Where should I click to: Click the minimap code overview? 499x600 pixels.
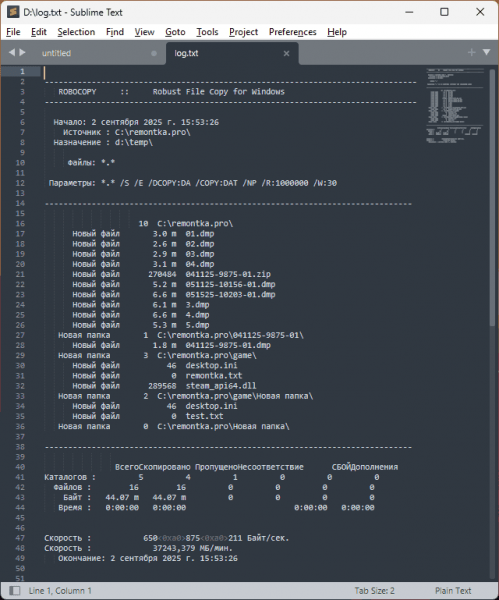tap(455, 106)
